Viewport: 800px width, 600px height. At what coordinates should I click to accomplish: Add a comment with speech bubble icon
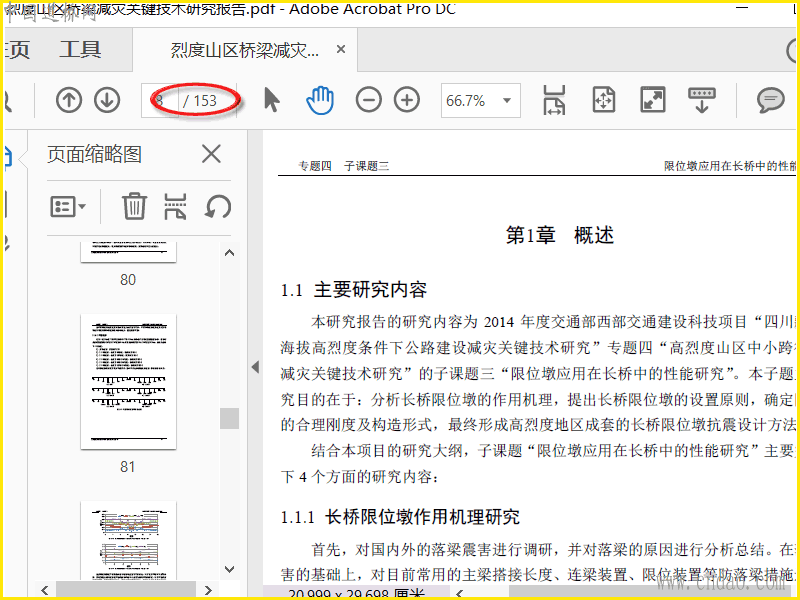pos(770,100)
